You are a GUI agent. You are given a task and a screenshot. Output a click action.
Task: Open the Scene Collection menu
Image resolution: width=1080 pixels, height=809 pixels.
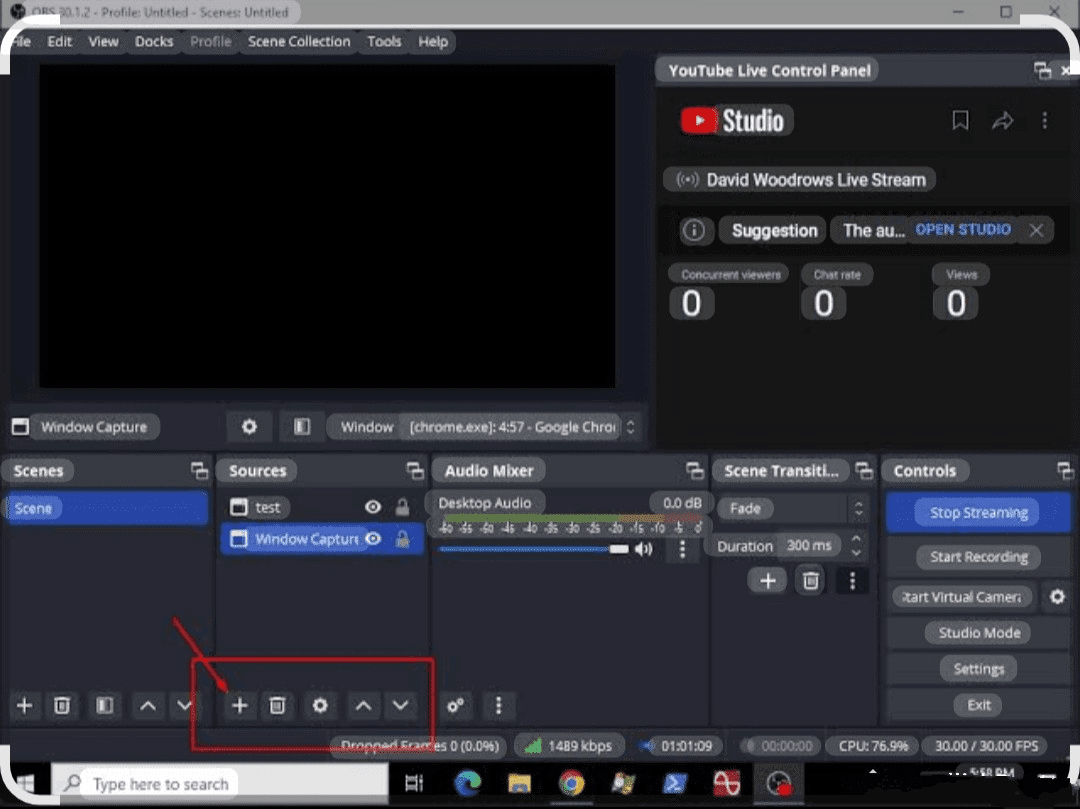point(299,41)
